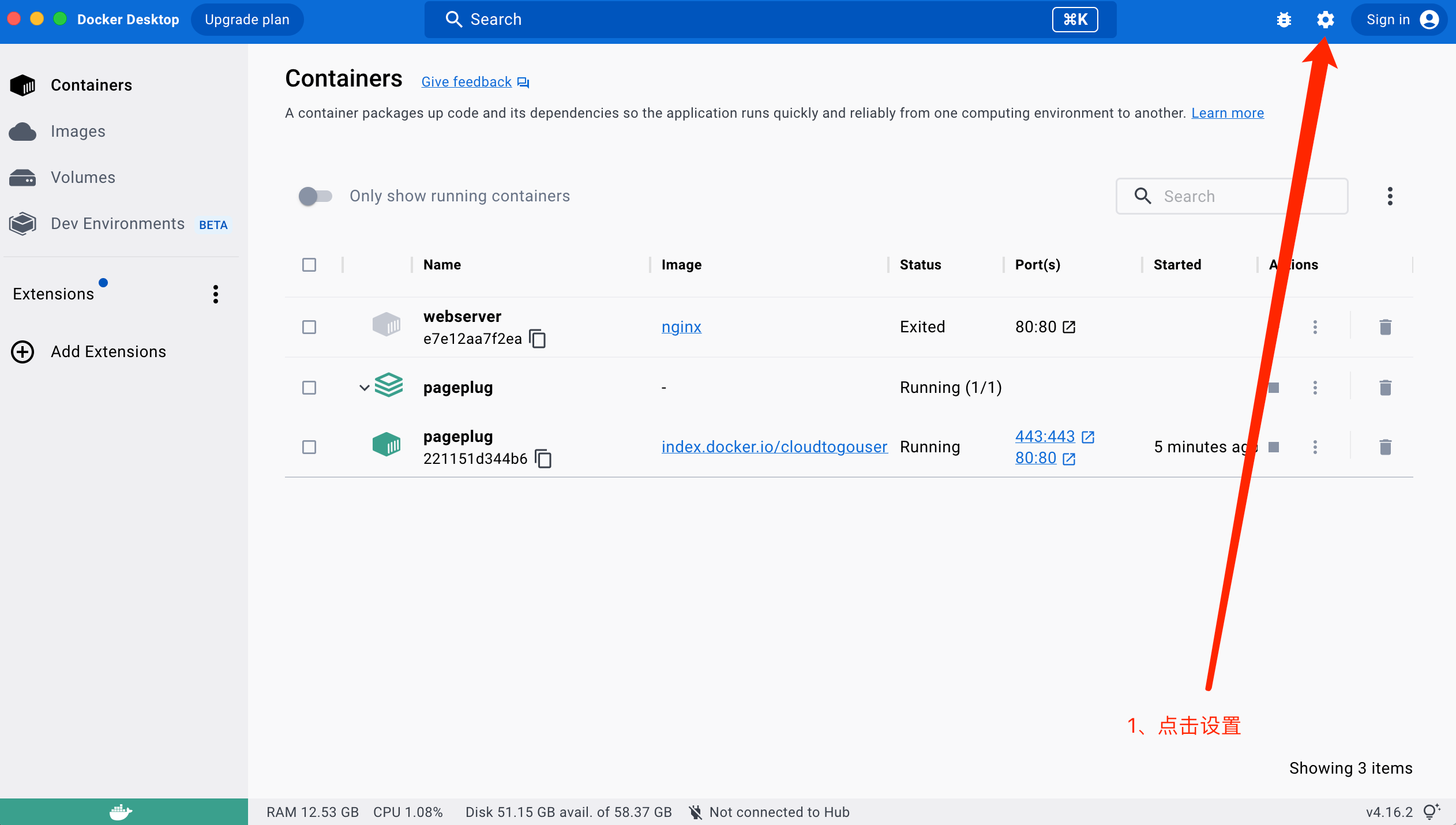Image resolution: width=1456 pixels, height=825 pixels.
Task: Click the Volumes drive icon in the sidebar
Action: (x=22, y=178)
